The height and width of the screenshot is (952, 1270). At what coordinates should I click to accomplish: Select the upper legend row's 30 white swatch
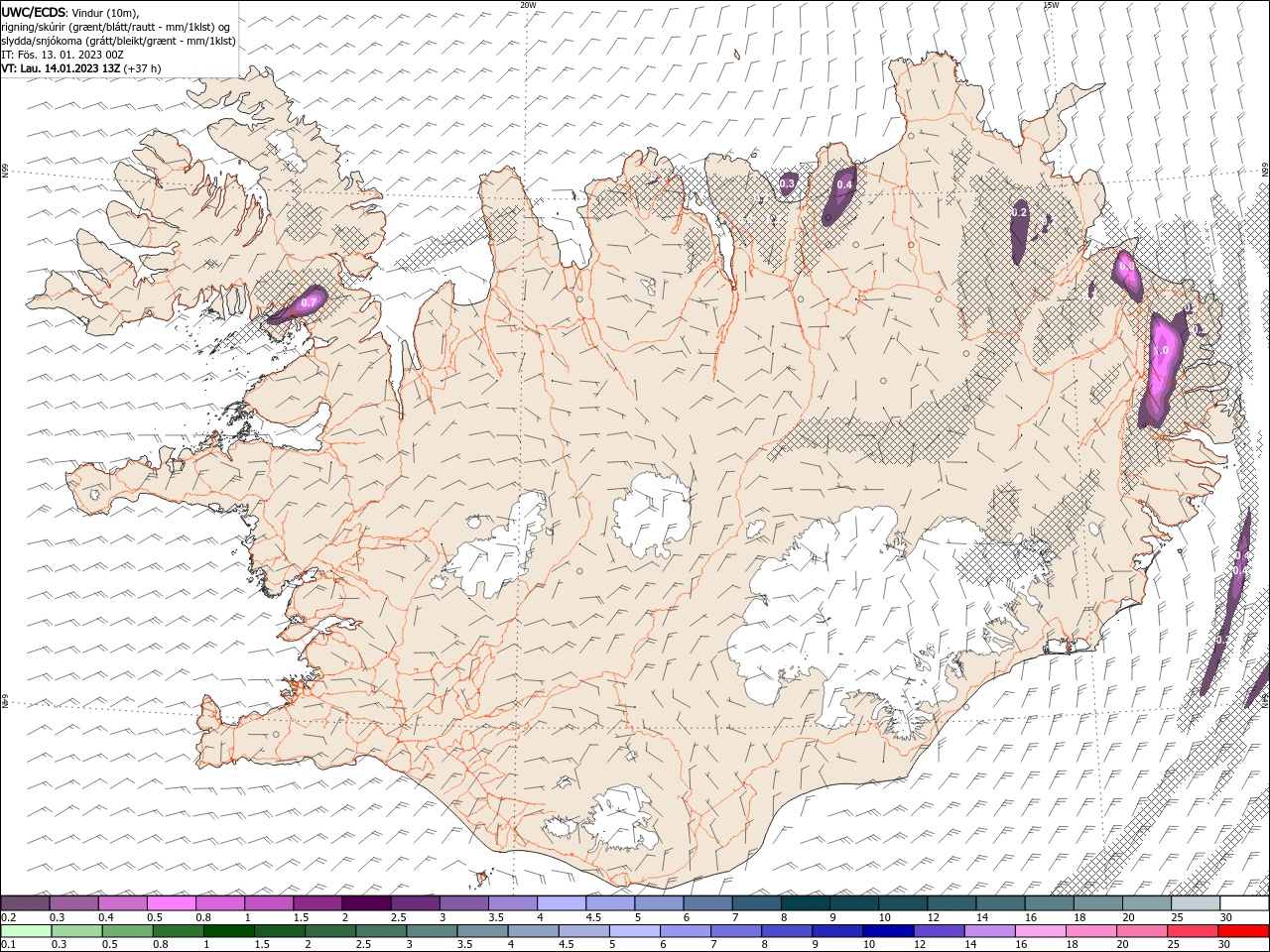click(x=1245, y=903)
